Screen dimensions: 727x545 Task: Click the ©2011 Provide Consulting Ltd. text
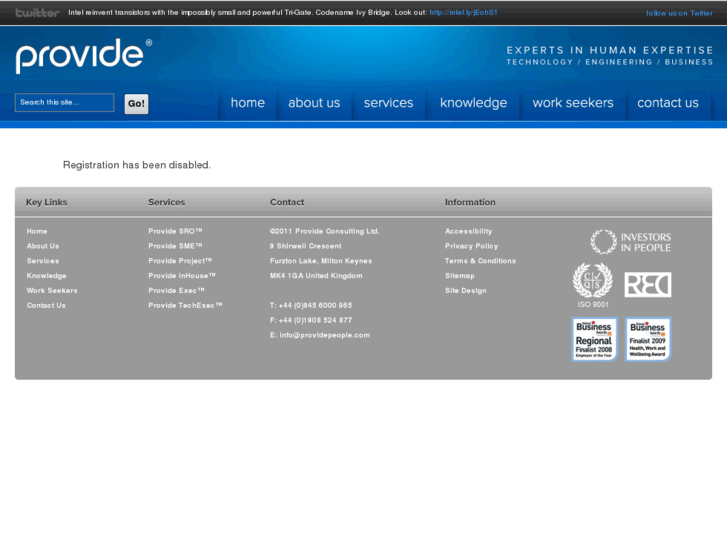click(x=325, y=231)
